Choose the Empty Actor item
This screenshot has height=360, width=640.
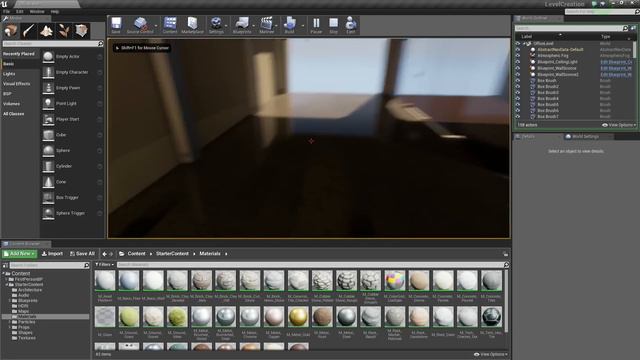click(72, 57)
